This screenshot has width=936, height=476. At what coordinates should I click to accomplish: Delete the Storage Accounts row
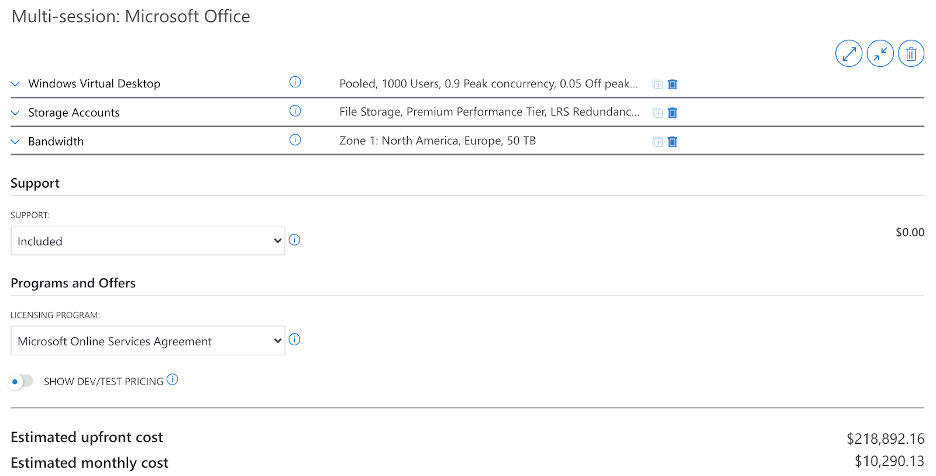[672, 113]
